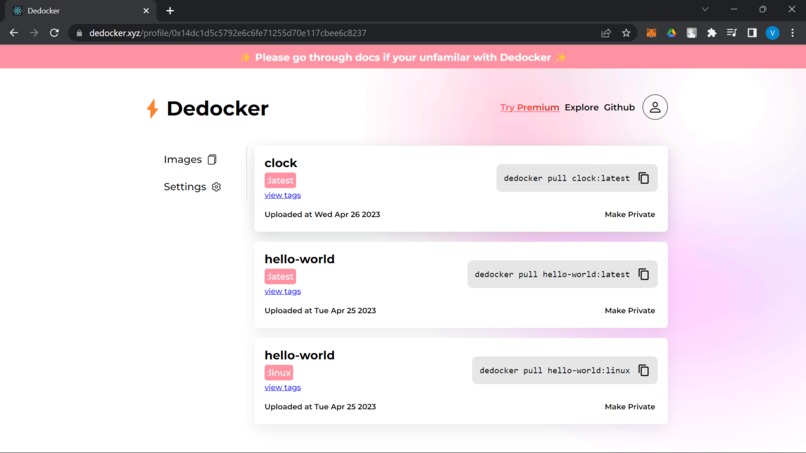View tags for hello-world latest image
The image size is (806, 453).
click(283, 292)
